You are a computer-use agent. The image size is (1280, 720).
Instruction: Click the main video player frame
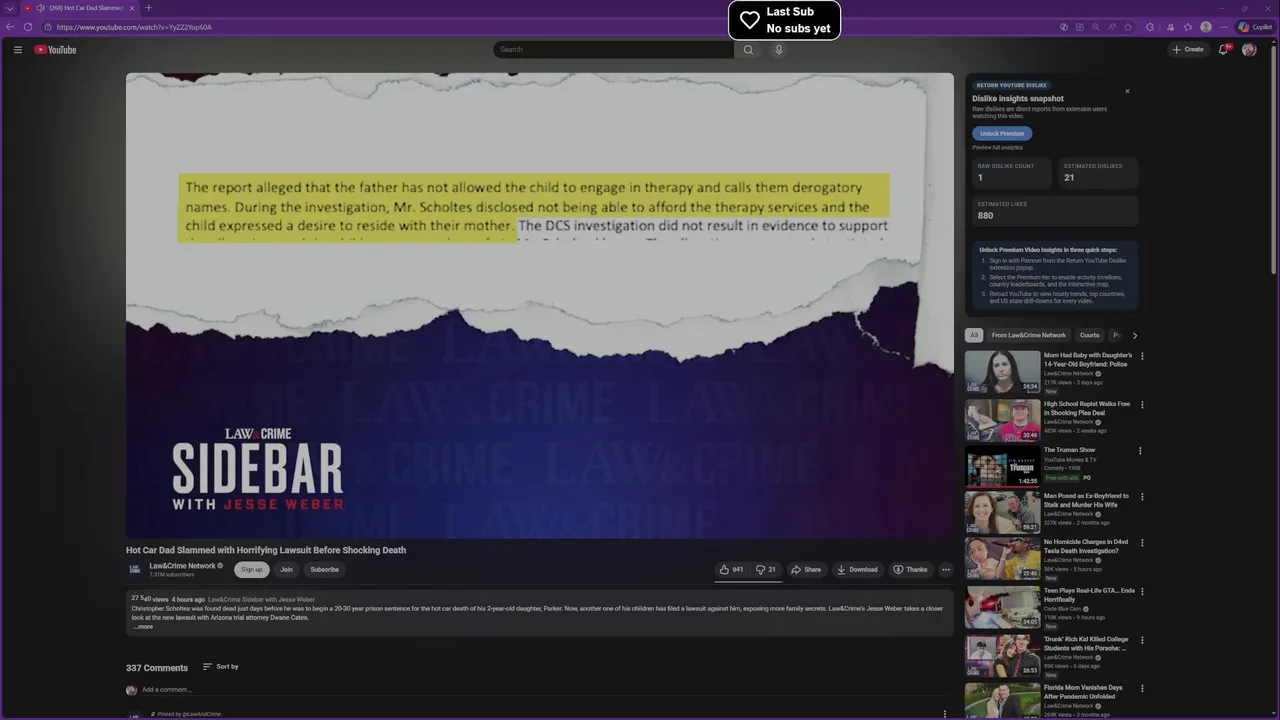point(540,305)
